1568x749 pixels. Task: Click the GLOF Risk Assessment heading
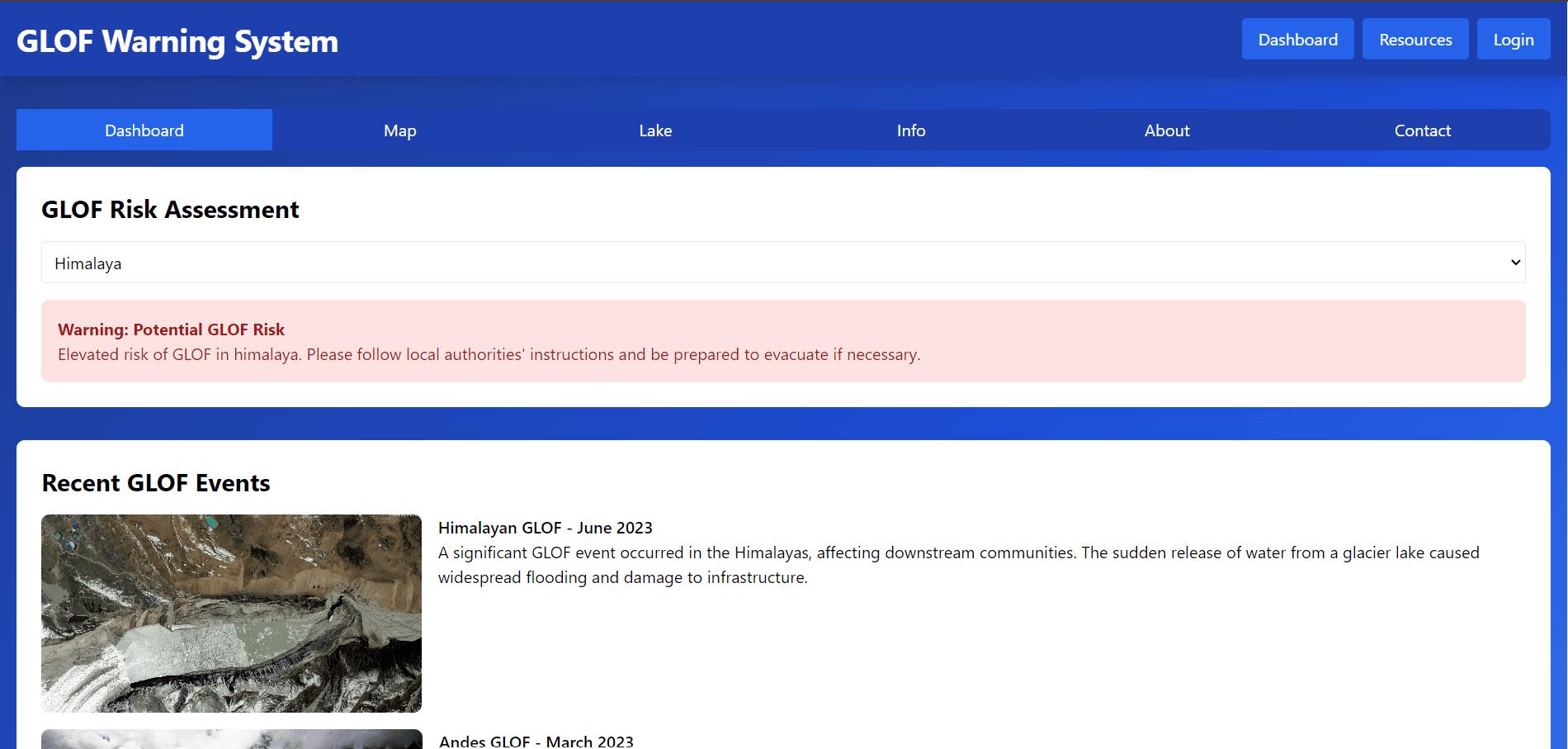pos(170,210)
